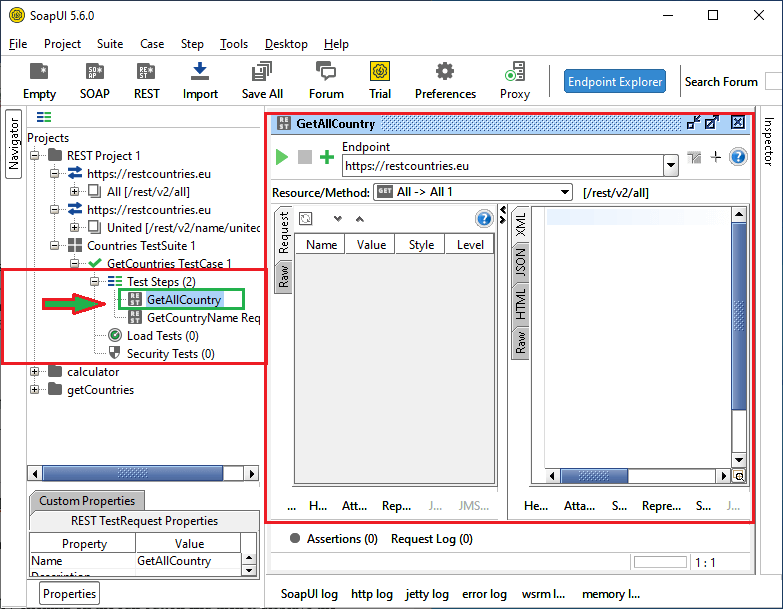Expand the getCountries project

34,389
